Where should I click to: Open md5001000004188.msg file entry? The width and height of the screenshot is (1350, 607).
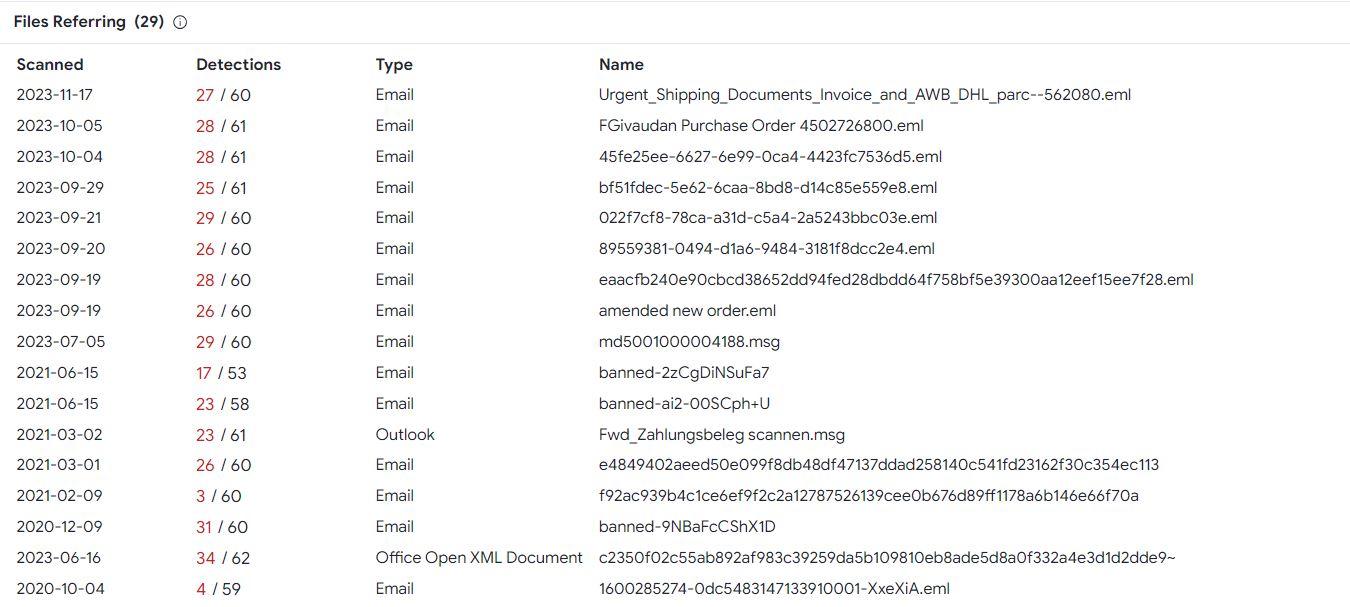pyautogui.click(x=689, y=342)
